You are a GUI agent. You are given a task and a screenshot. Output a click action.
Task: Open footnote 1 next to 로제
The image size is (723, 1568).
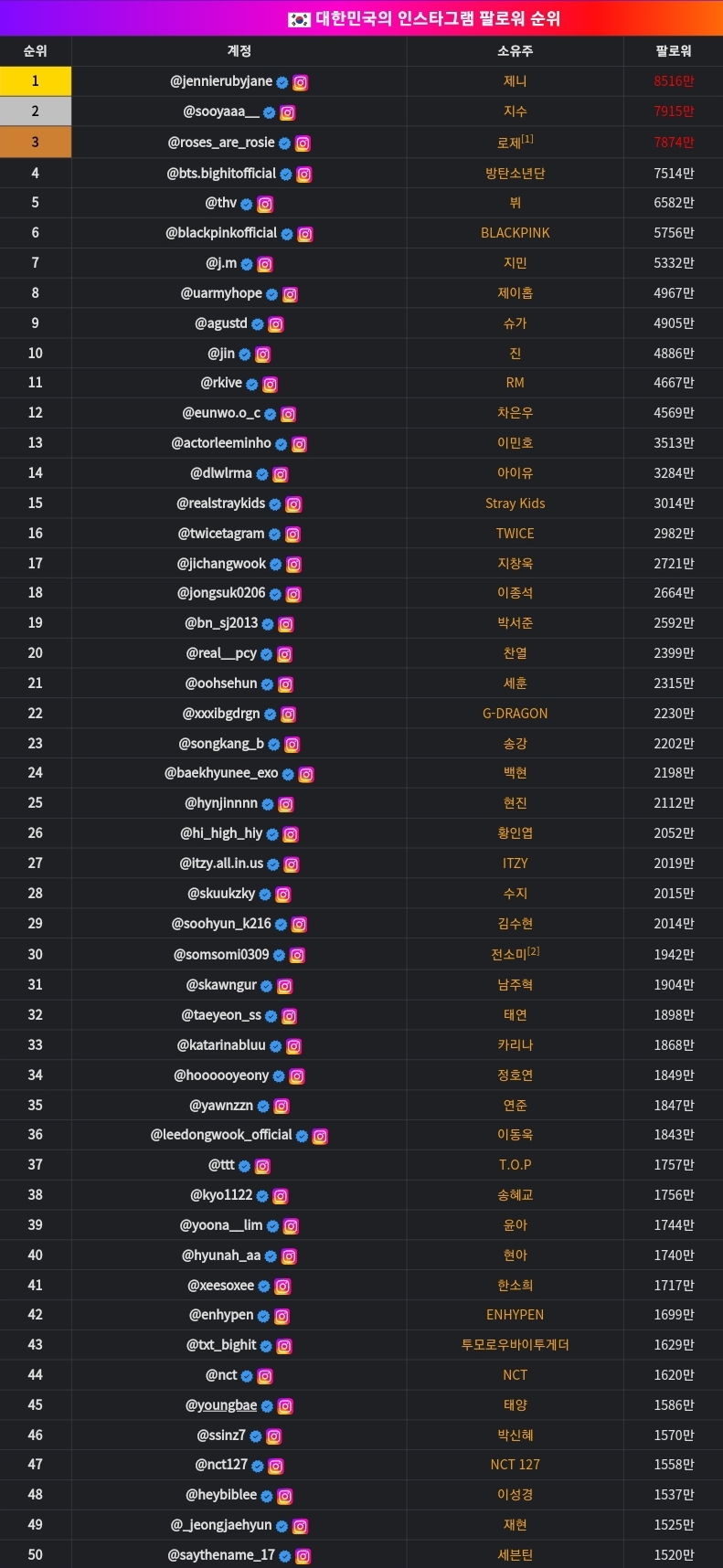coord(527,139)
